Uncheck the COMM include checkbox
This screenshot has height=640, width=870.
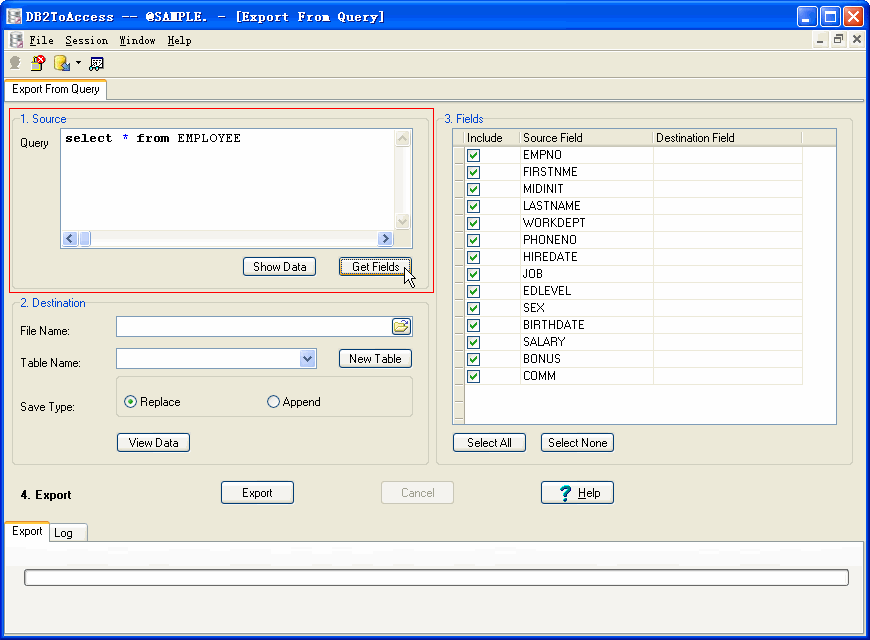(x=473, y=376)
